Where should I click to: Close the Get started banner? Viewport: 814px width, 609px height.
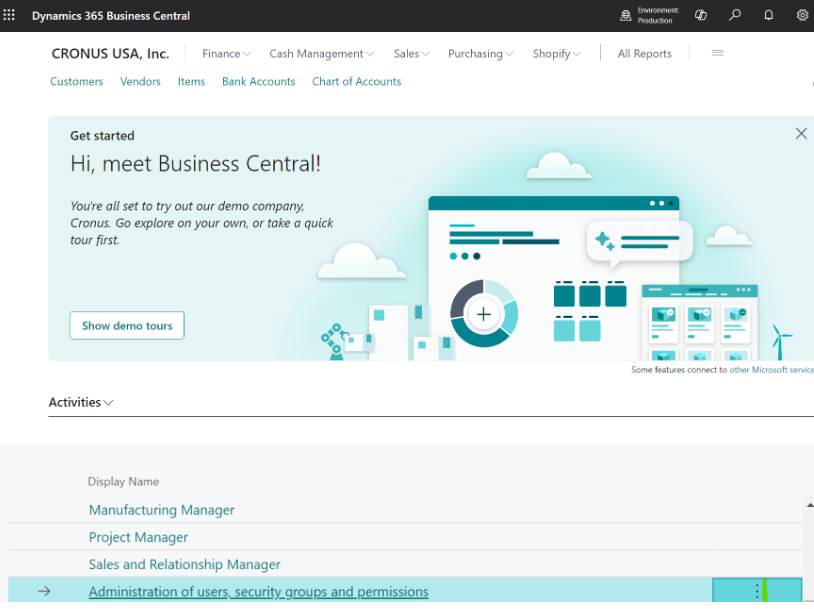[801, 133]
